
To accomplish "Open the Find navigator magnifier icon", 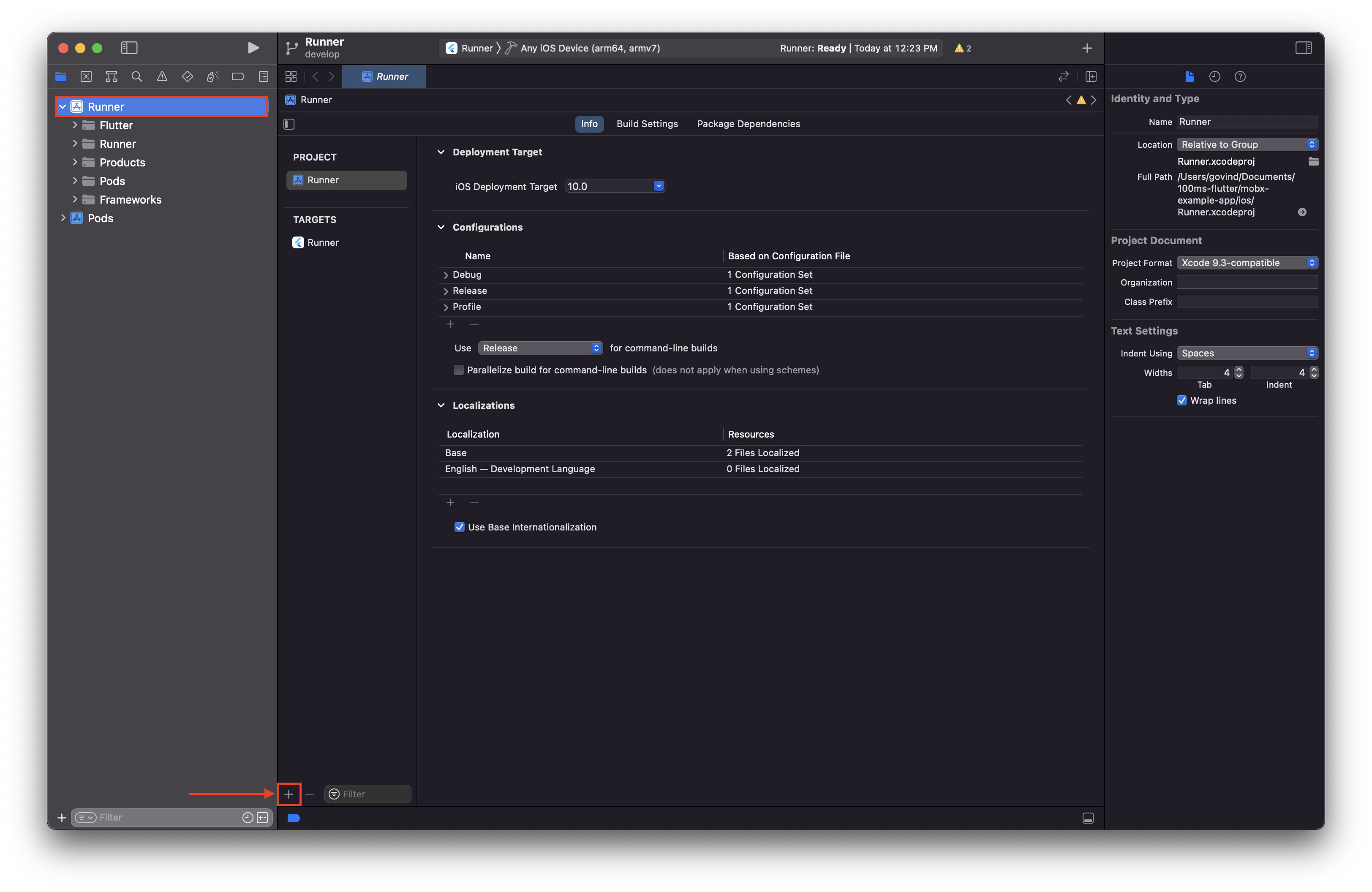I will coord(136,76).
